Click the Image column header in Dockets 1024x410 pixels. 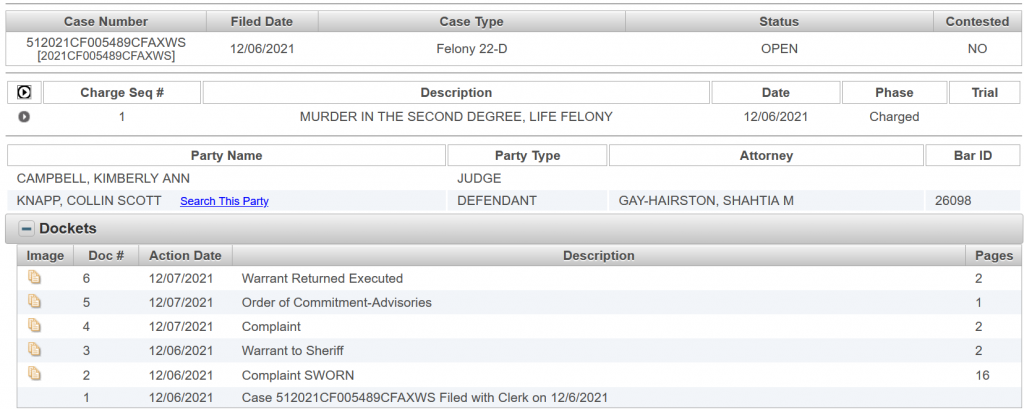[45, 255]
